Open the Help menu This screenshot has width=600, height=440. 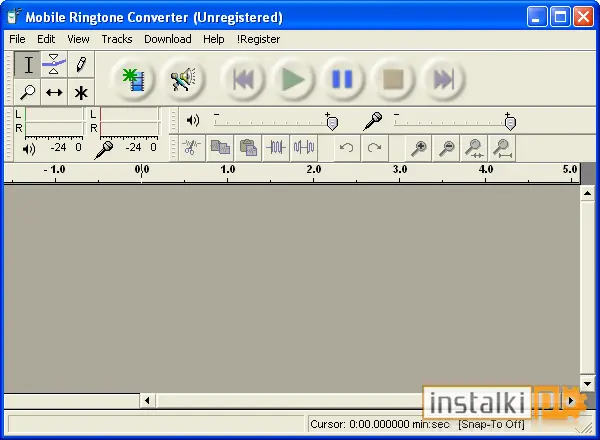214,39
